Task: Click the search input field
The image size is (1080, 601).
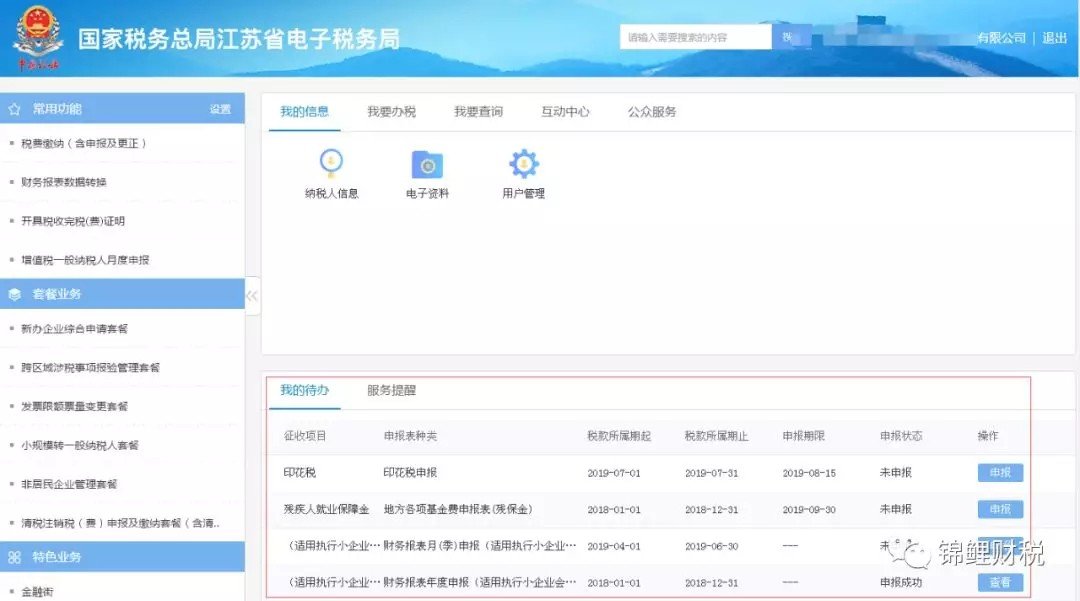Action: click(x=693, y=35)
